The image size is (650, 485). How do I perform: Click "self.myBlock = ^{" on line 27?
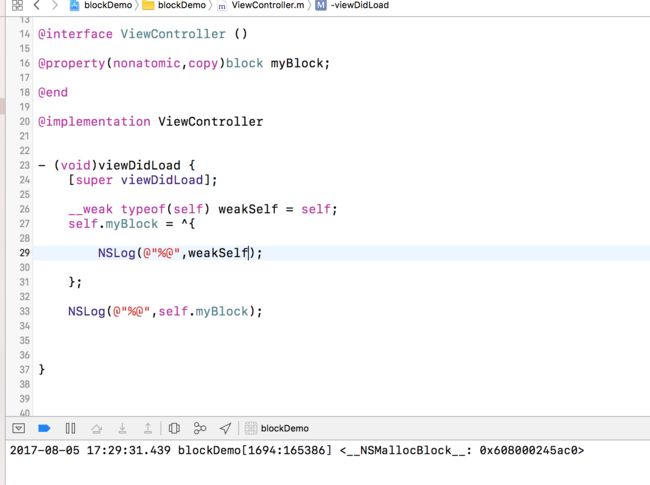(131, 224)
